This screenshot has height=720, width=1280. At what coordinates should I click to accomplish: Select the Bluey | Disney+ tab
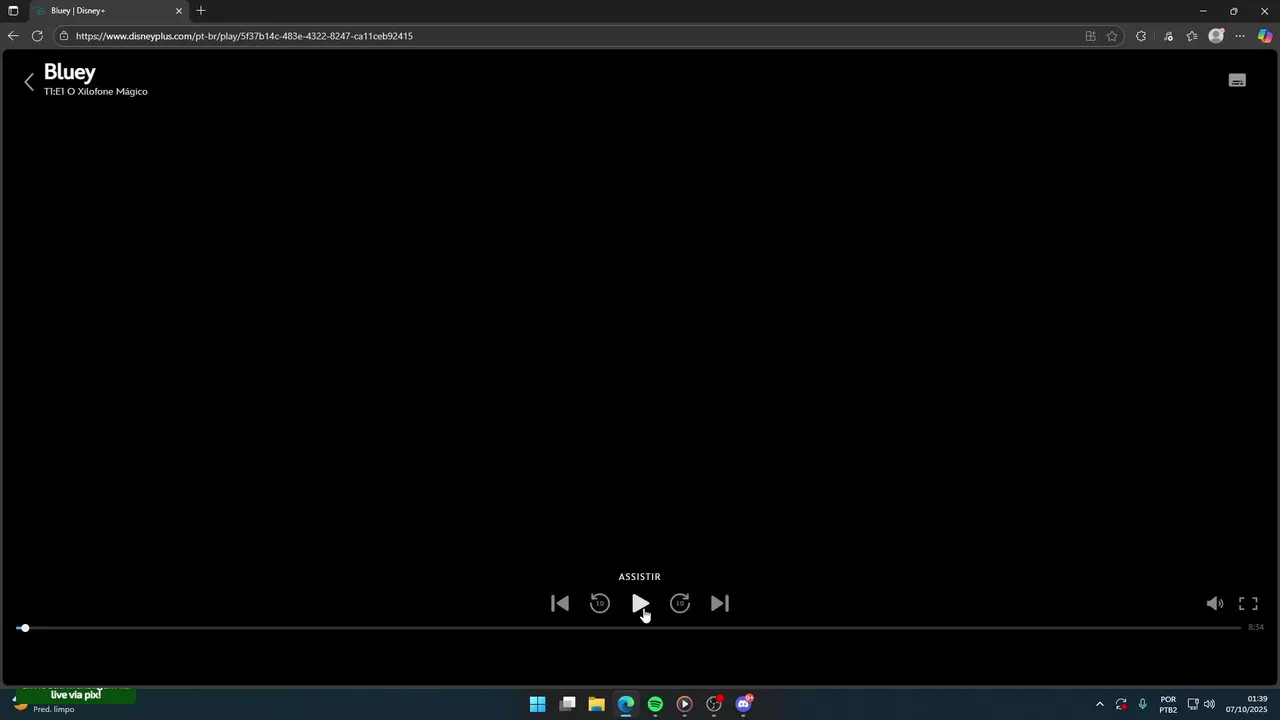[106, 11]
